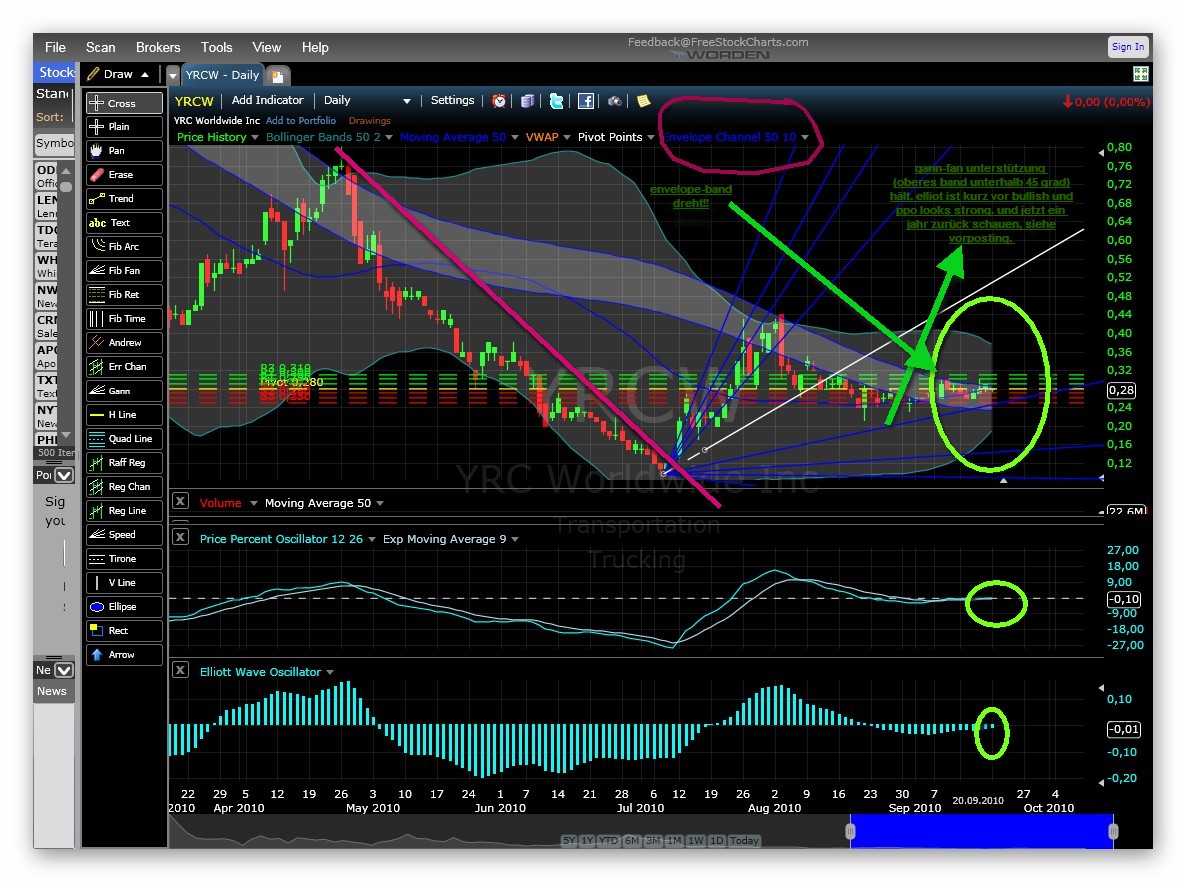This screenshot has width=1186, height=882.
Task: Pick the Erase drawing tool
Action: point(124,175)
